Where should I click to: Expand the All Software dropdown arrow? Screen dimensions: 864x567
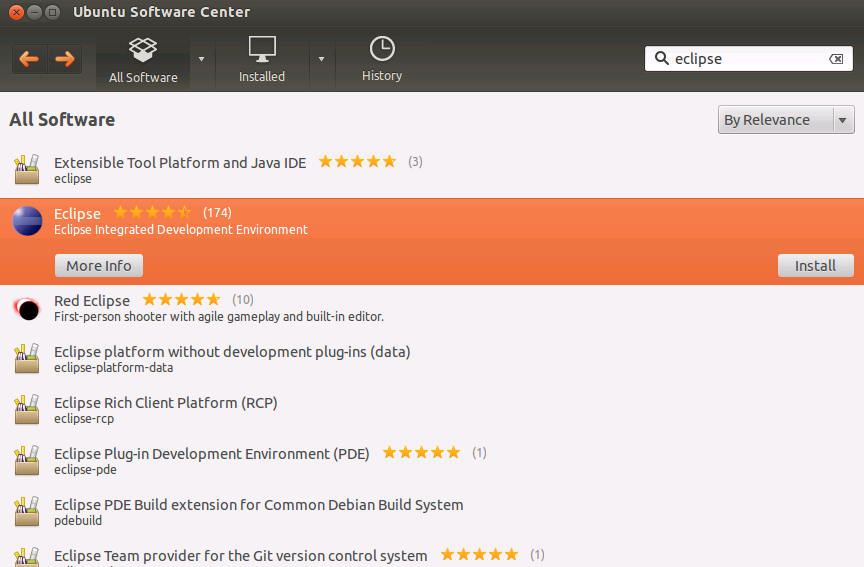[202, 59]
